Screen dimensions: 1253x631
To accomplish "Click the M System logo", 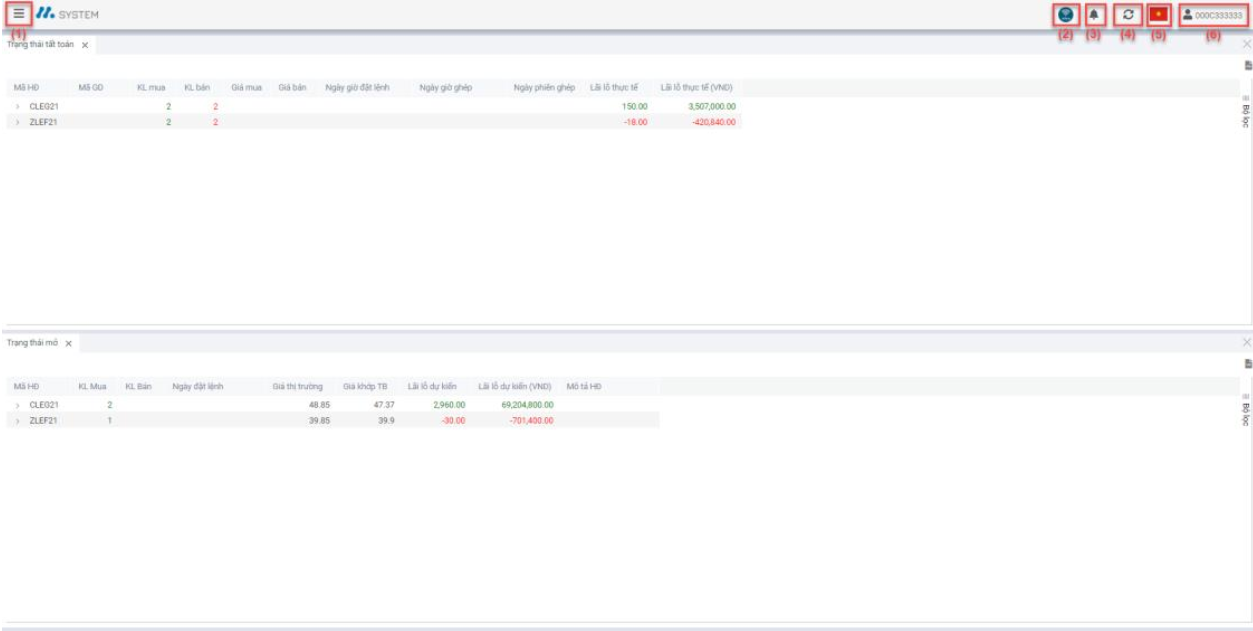I will coord(68,15).
